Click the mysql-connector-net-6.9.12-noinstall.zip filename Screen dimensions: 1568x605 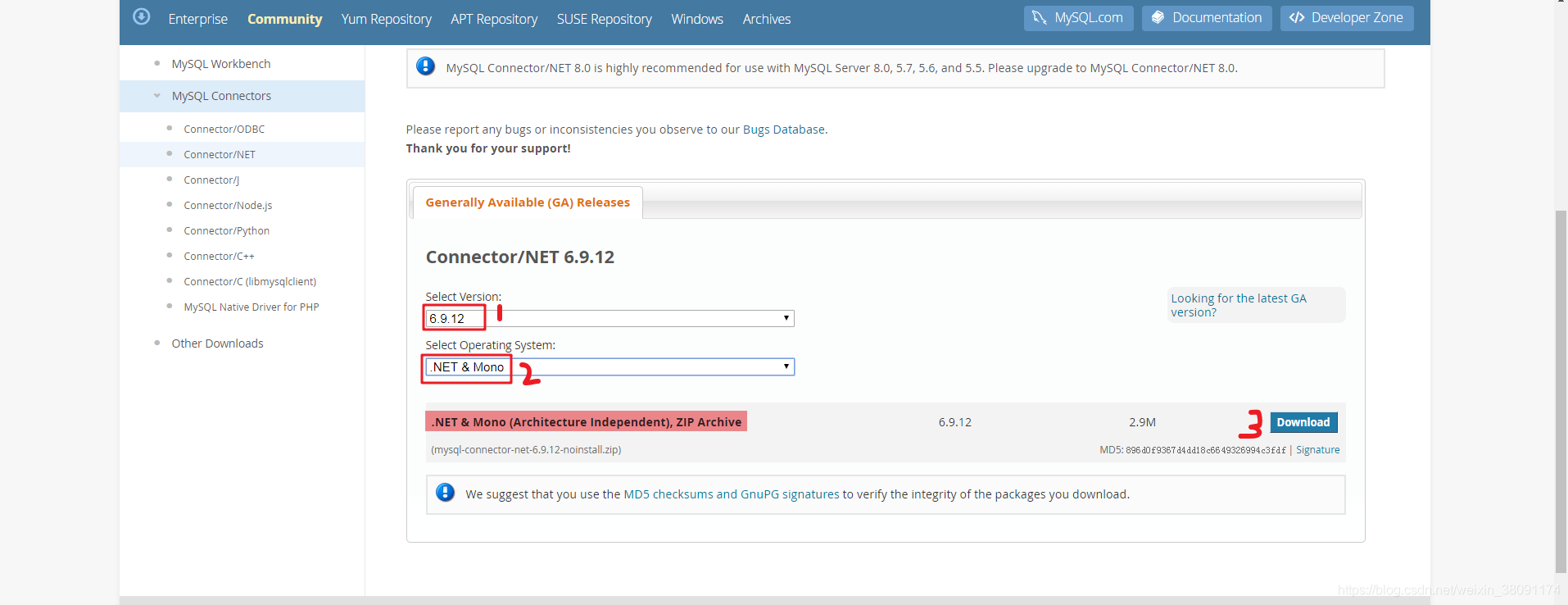click(526, 450)
